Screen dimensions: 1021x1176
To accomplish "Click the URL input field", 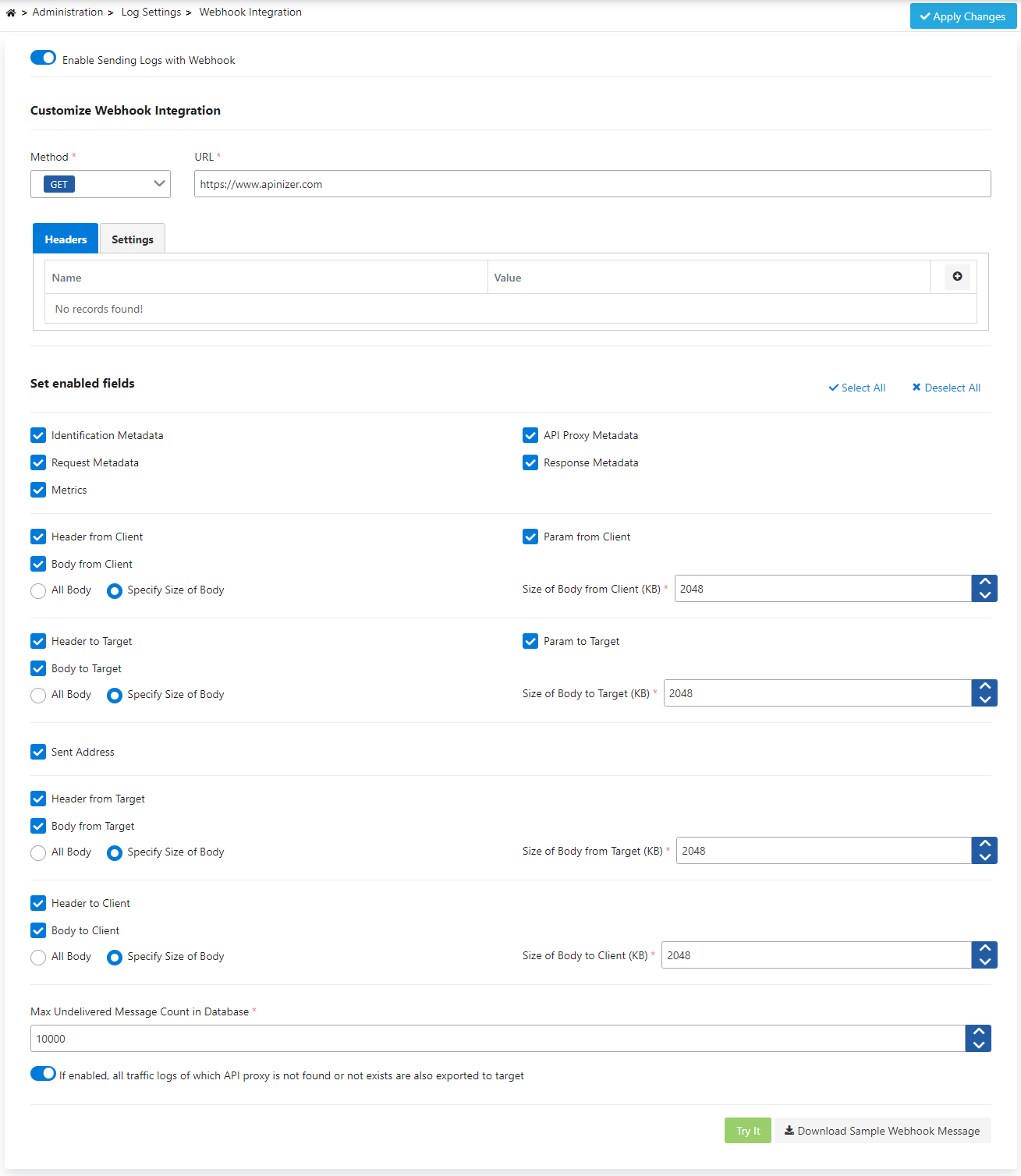I will [x=593, y=184].
